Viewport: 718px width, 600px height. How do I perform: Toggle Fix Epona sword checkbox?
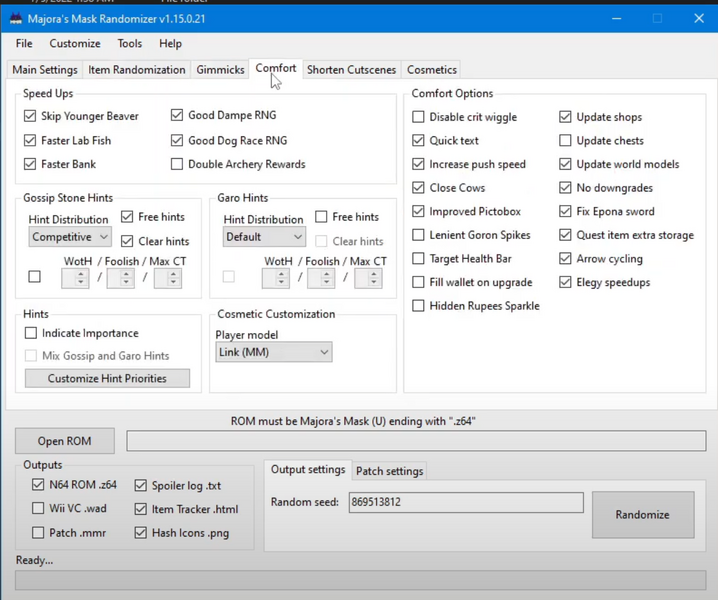(565, 211)
